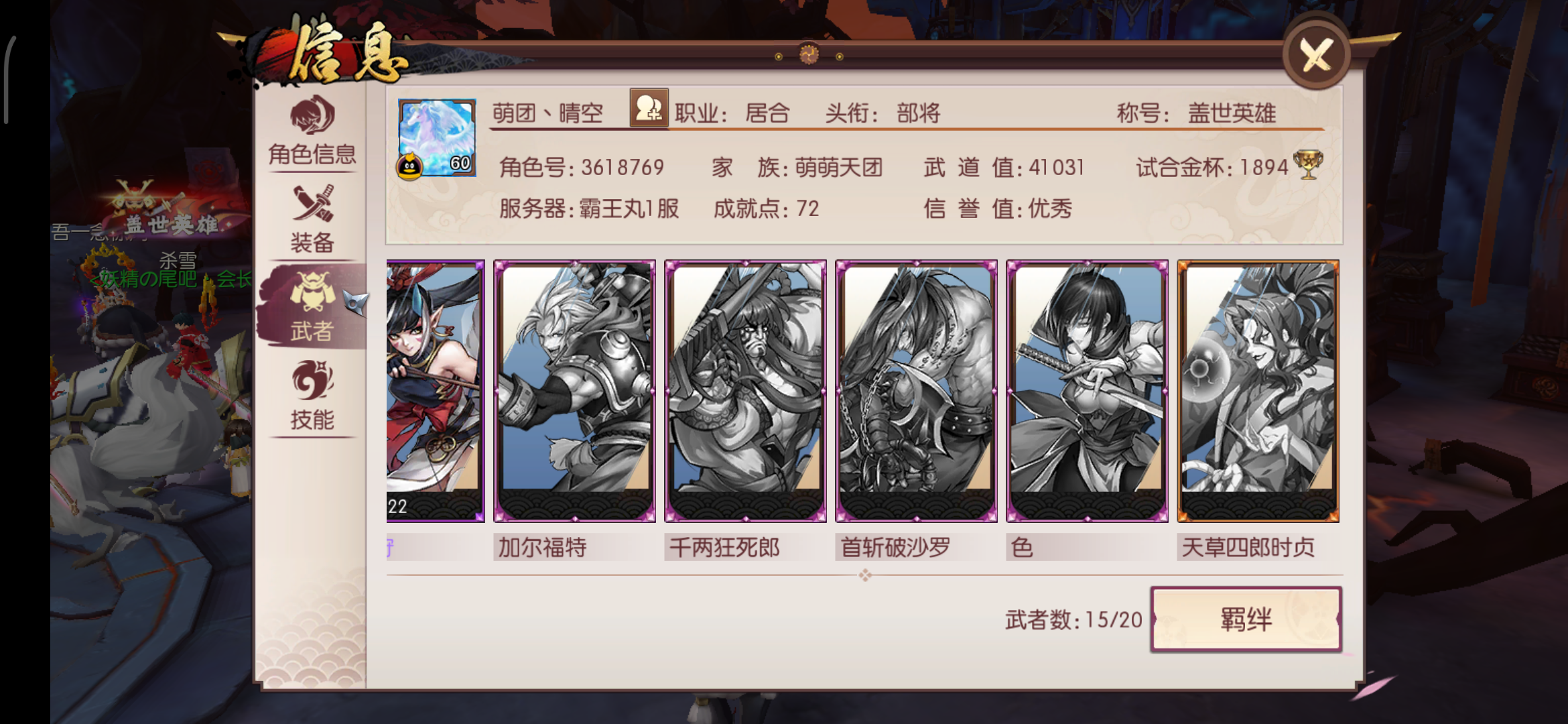Close the 信息 panel with X
Image resolution: width=1568 pixels, height=724 pixels.
1316,55
